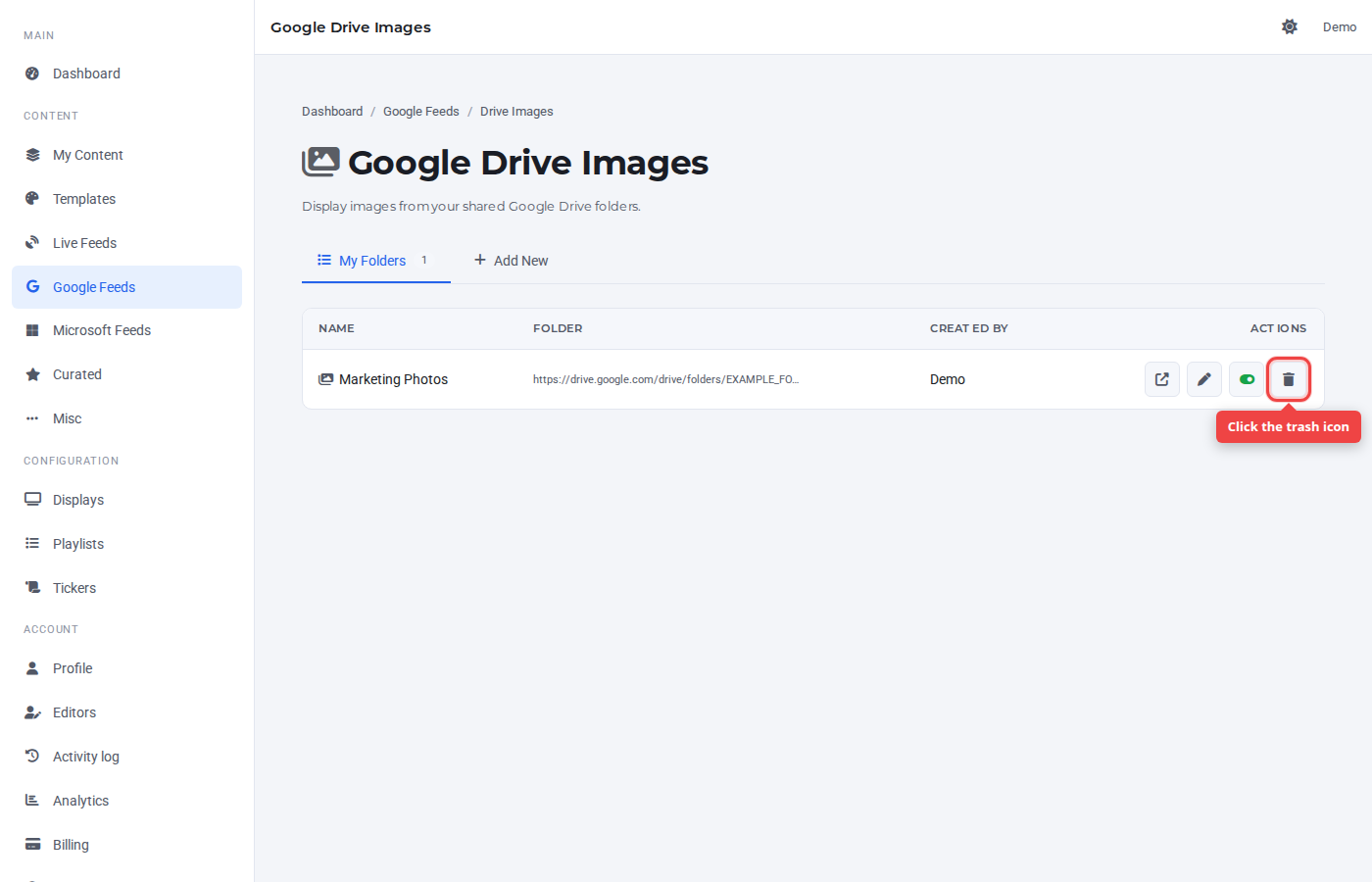Click the Templates palette icon

[x=32, y=199]
